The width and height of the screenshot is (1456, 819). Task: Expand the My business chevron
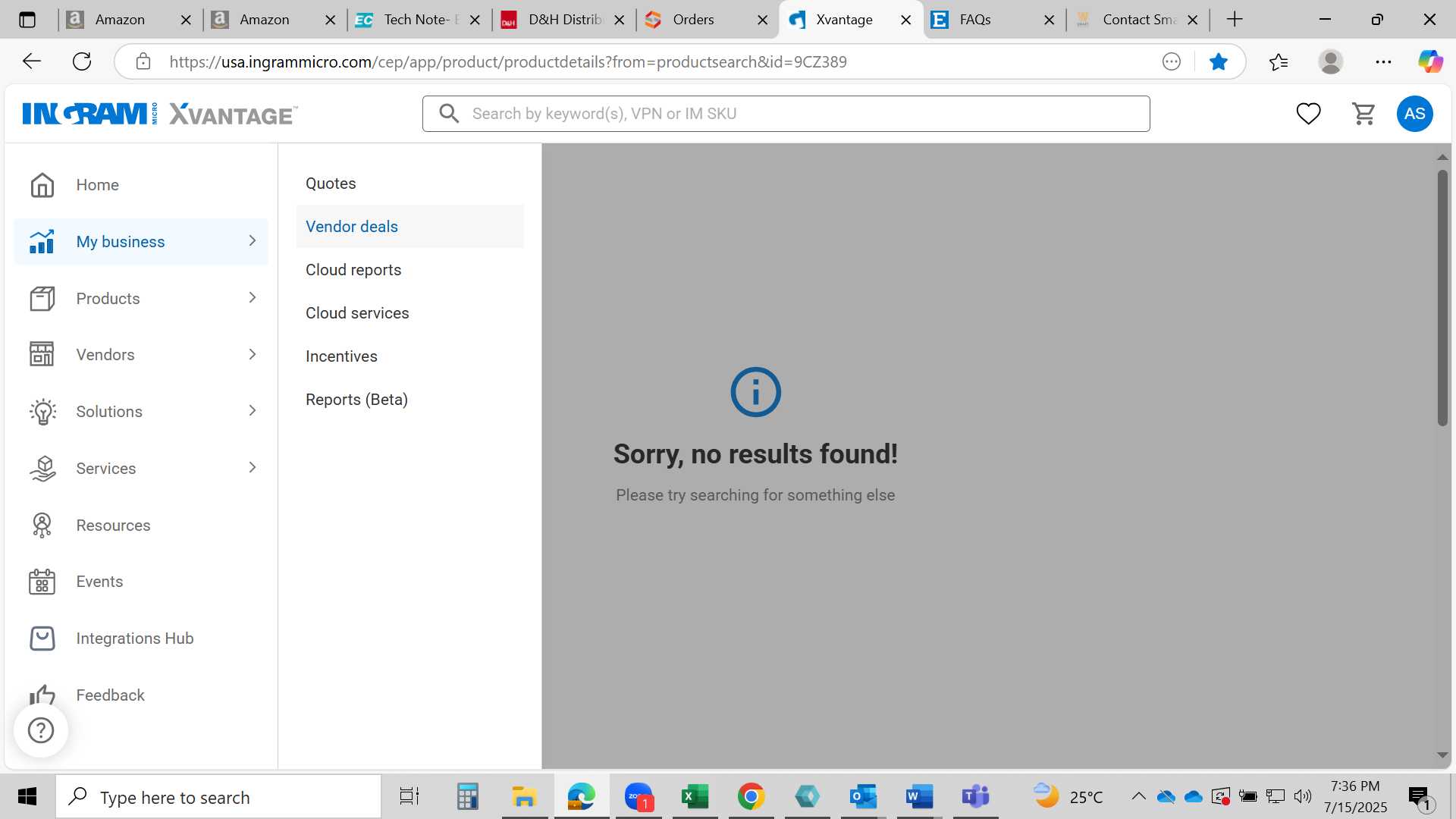click(253, 241)
